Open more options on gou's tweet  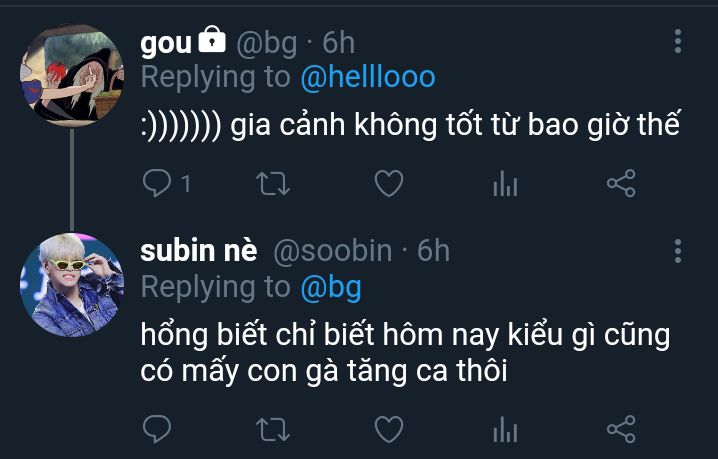678,41
